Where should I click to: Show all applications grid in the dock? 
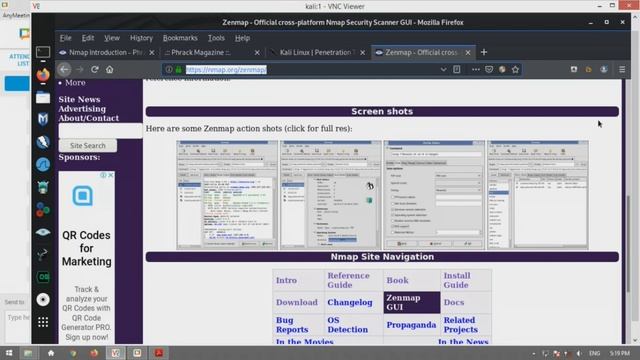43,322
